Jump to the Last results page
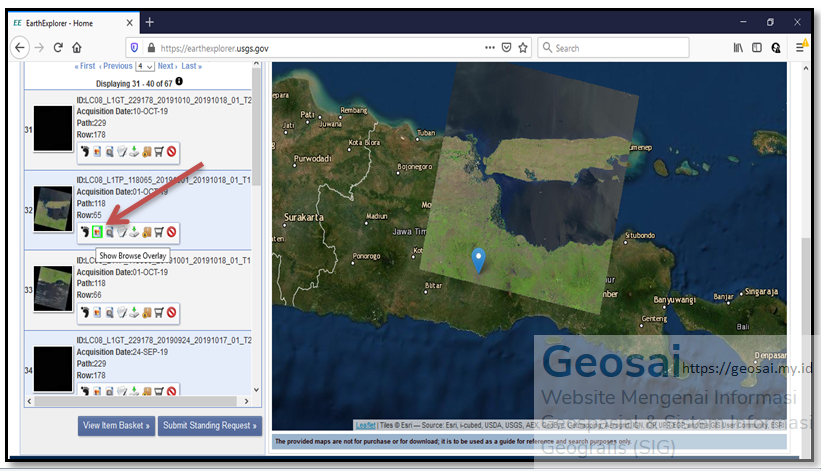This screenshot has width=821, height=471. (x=192, y=66)
